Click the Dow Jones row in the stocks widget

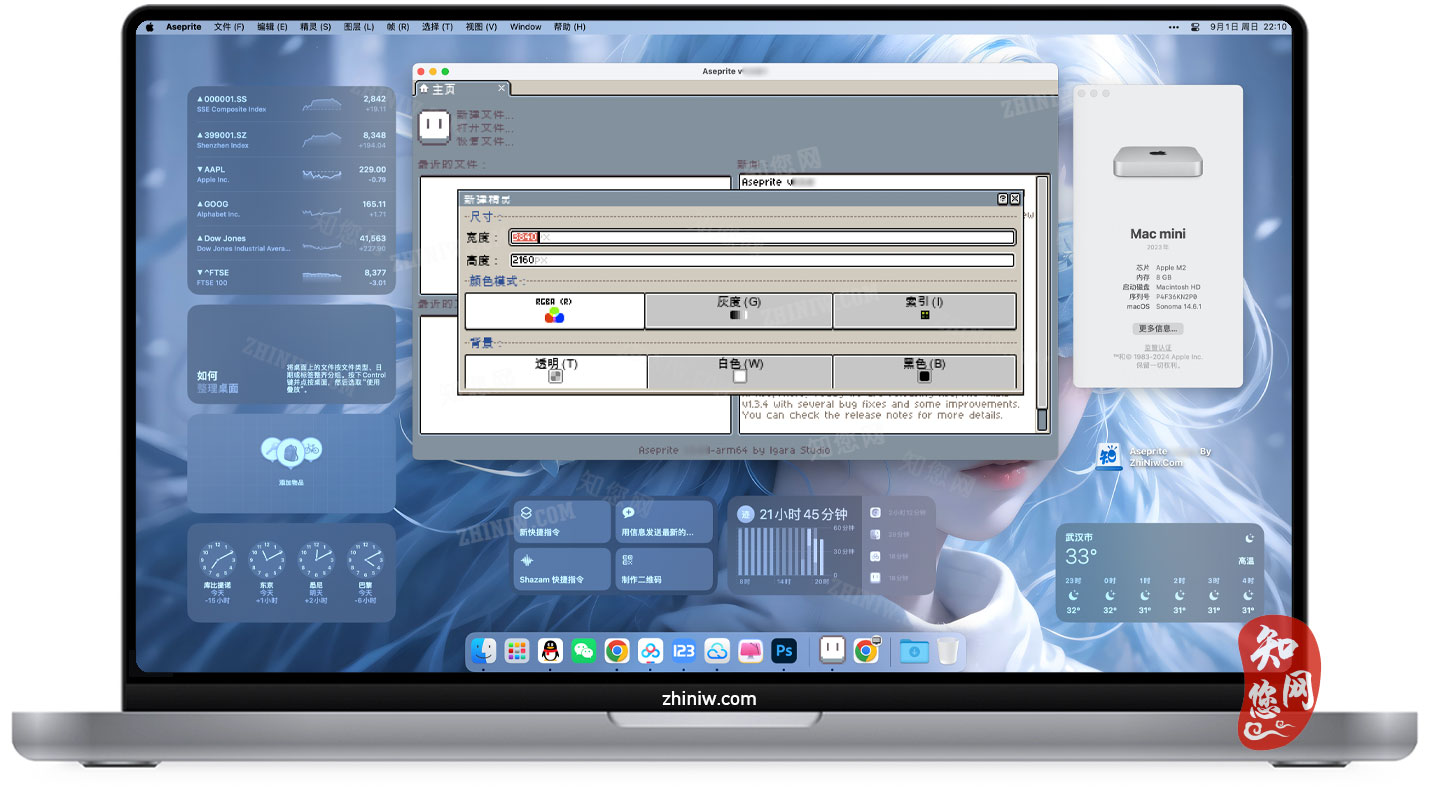291,243
